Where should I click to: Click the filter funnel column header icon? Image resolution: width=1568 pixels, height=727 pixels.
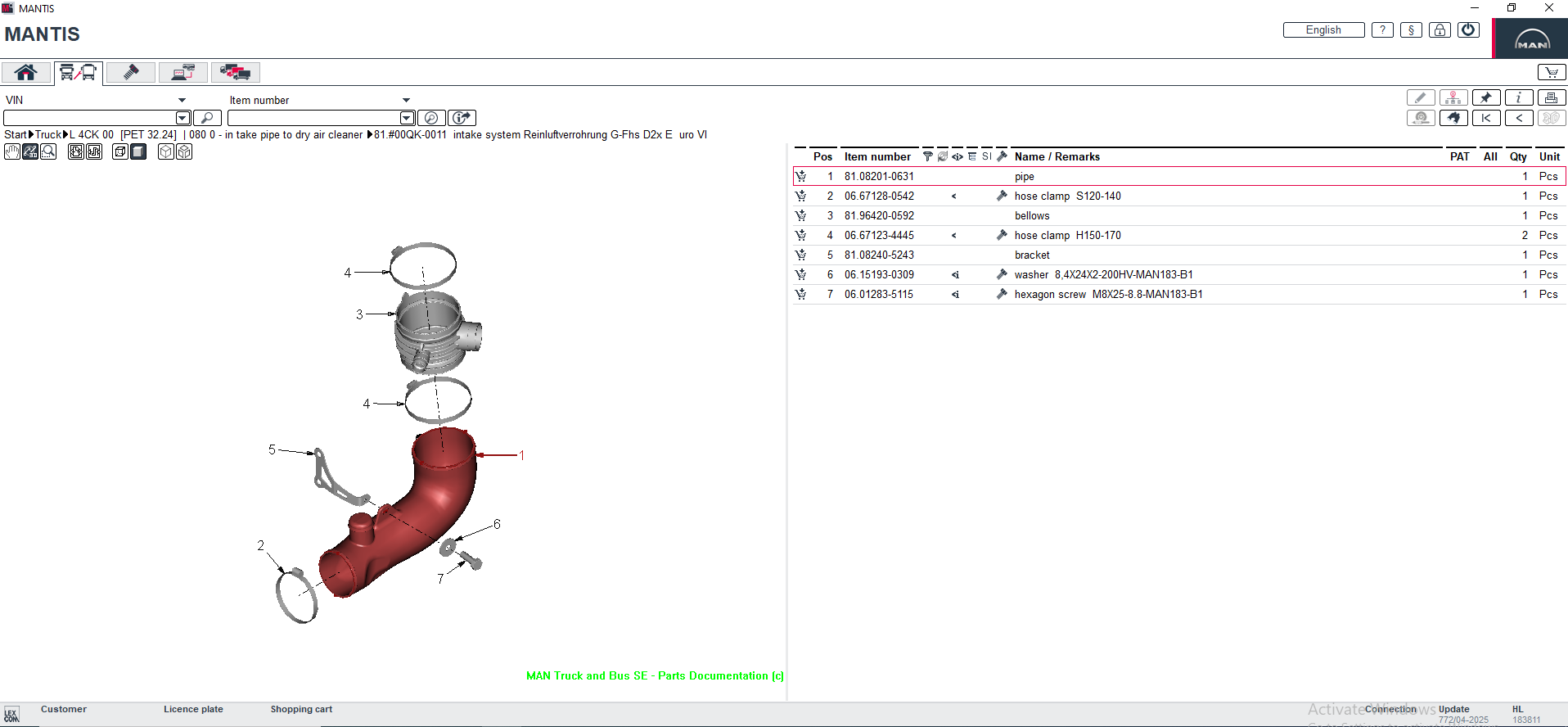[x=927, y=156]
